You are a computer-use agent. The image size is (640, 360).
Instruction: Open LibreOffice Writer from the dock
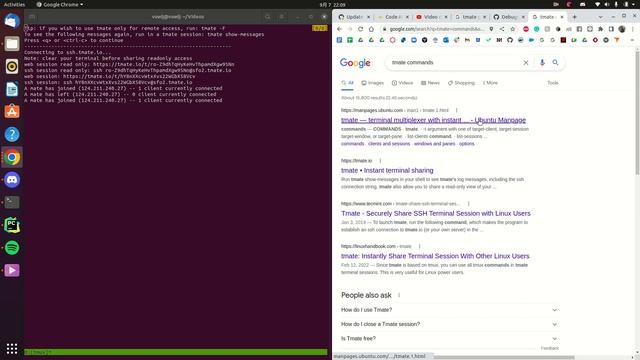[x=12, y=89]
